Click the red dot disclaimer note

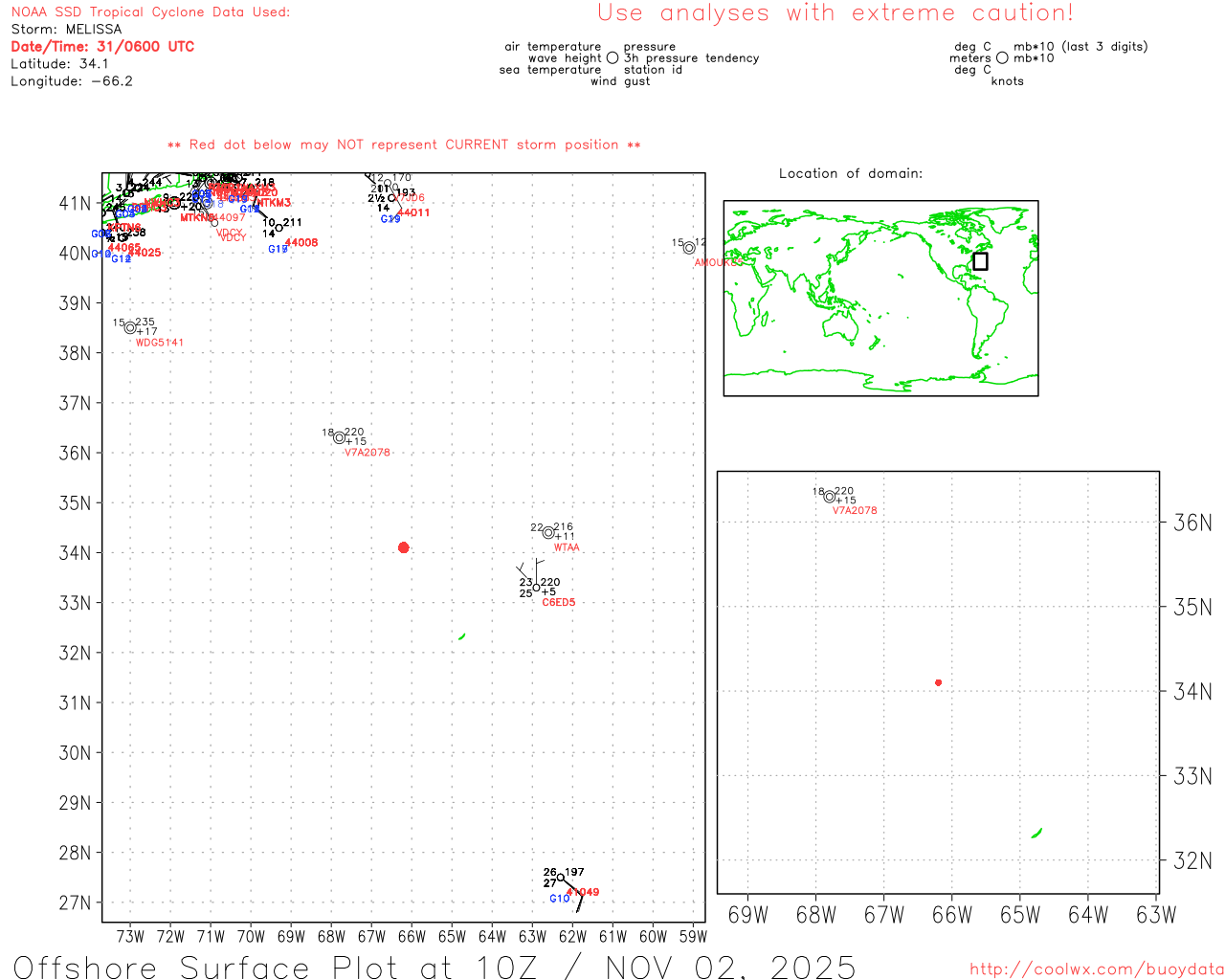click(404, 145)
